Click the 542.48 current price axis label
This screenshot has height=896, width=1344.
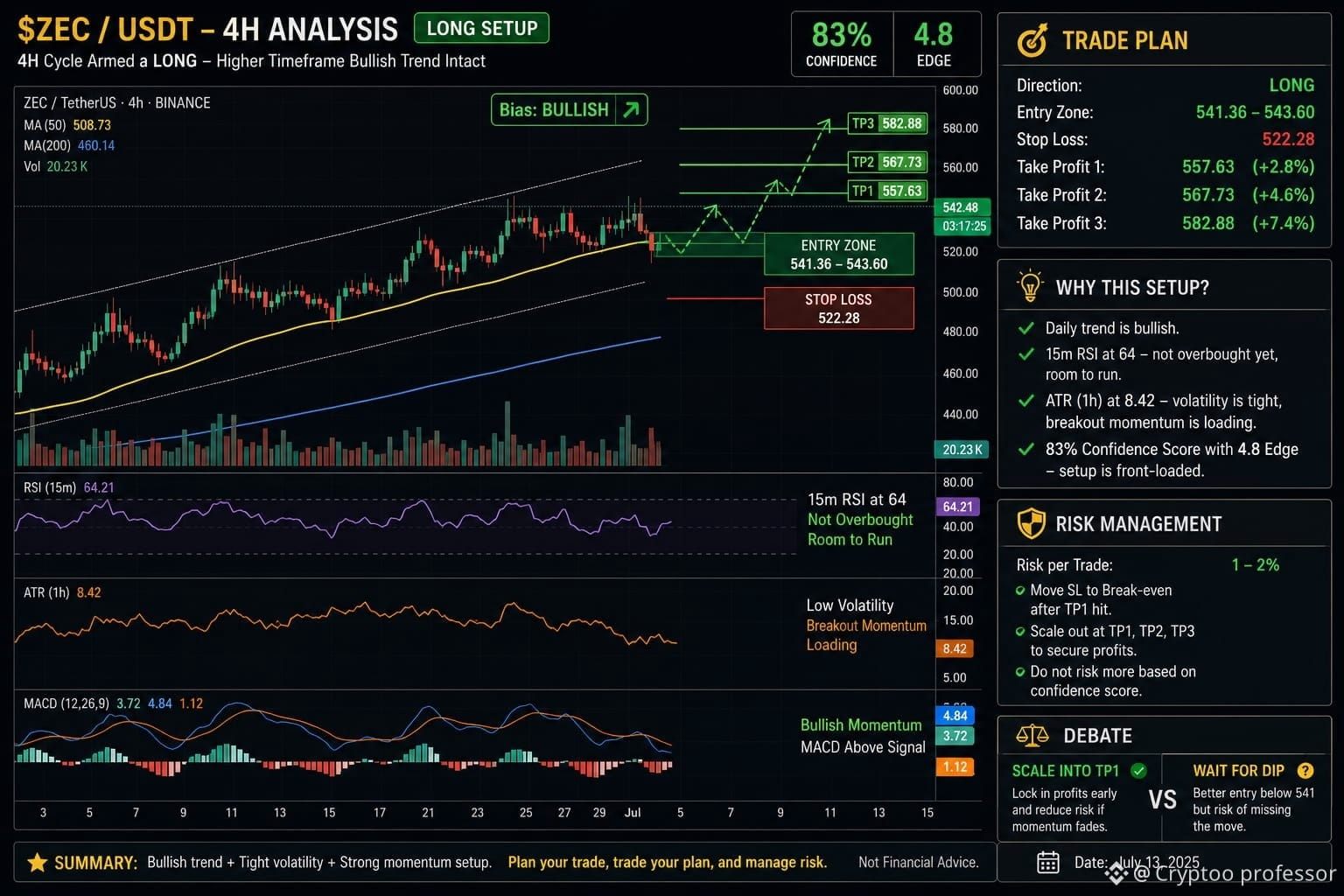[x=961, y=207]
